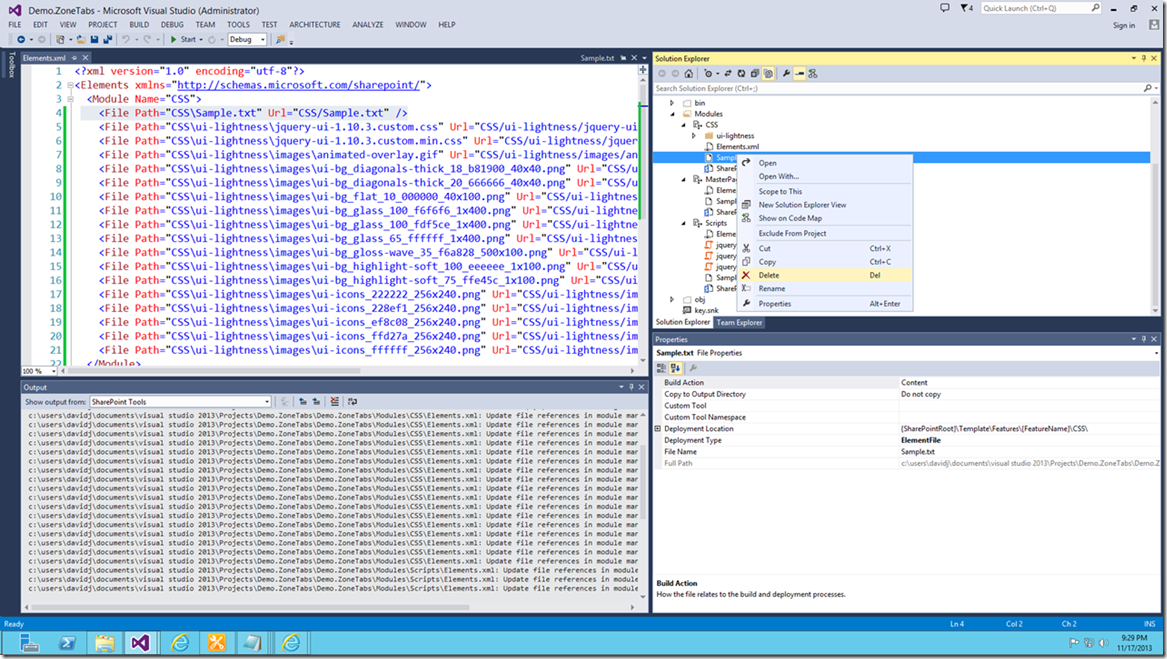Toggle Preview Selected Items in Solution Explorer
This screenshot has height=659, width=1167.
tap(799, 74)
